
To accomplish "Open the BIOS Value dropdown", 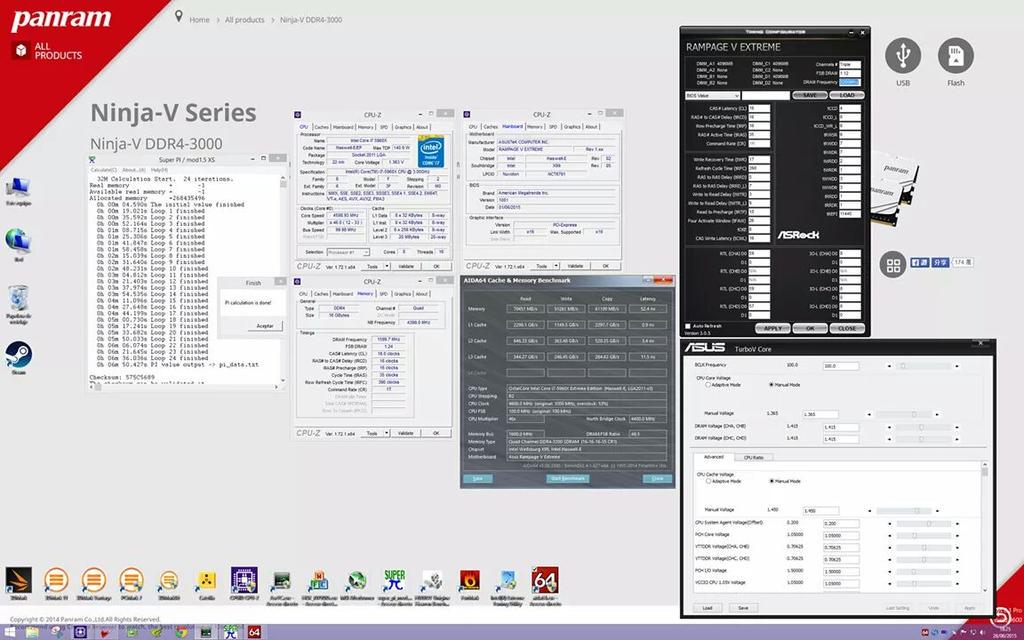I will [x=711, y=95].
